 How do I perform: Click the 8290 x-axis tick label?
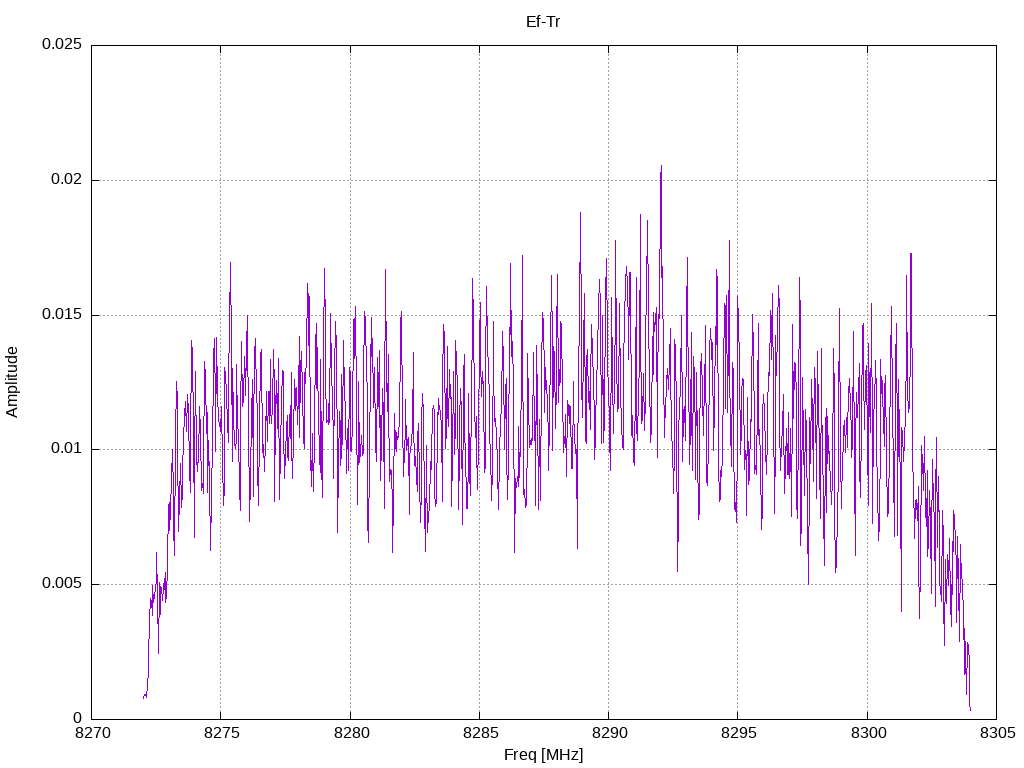tap(610, 733)
